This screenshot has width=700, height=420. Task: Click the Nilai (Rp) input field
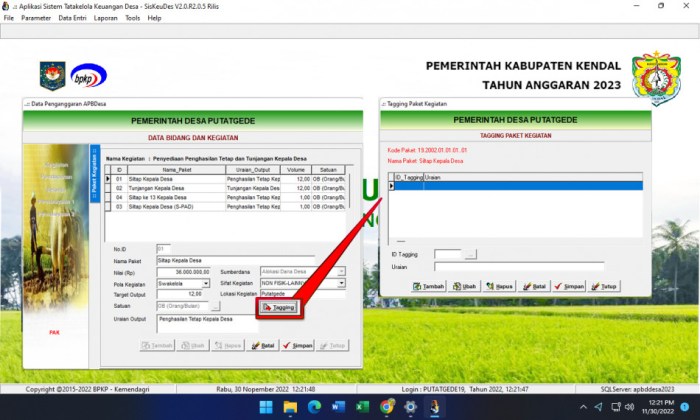point(183,272)
